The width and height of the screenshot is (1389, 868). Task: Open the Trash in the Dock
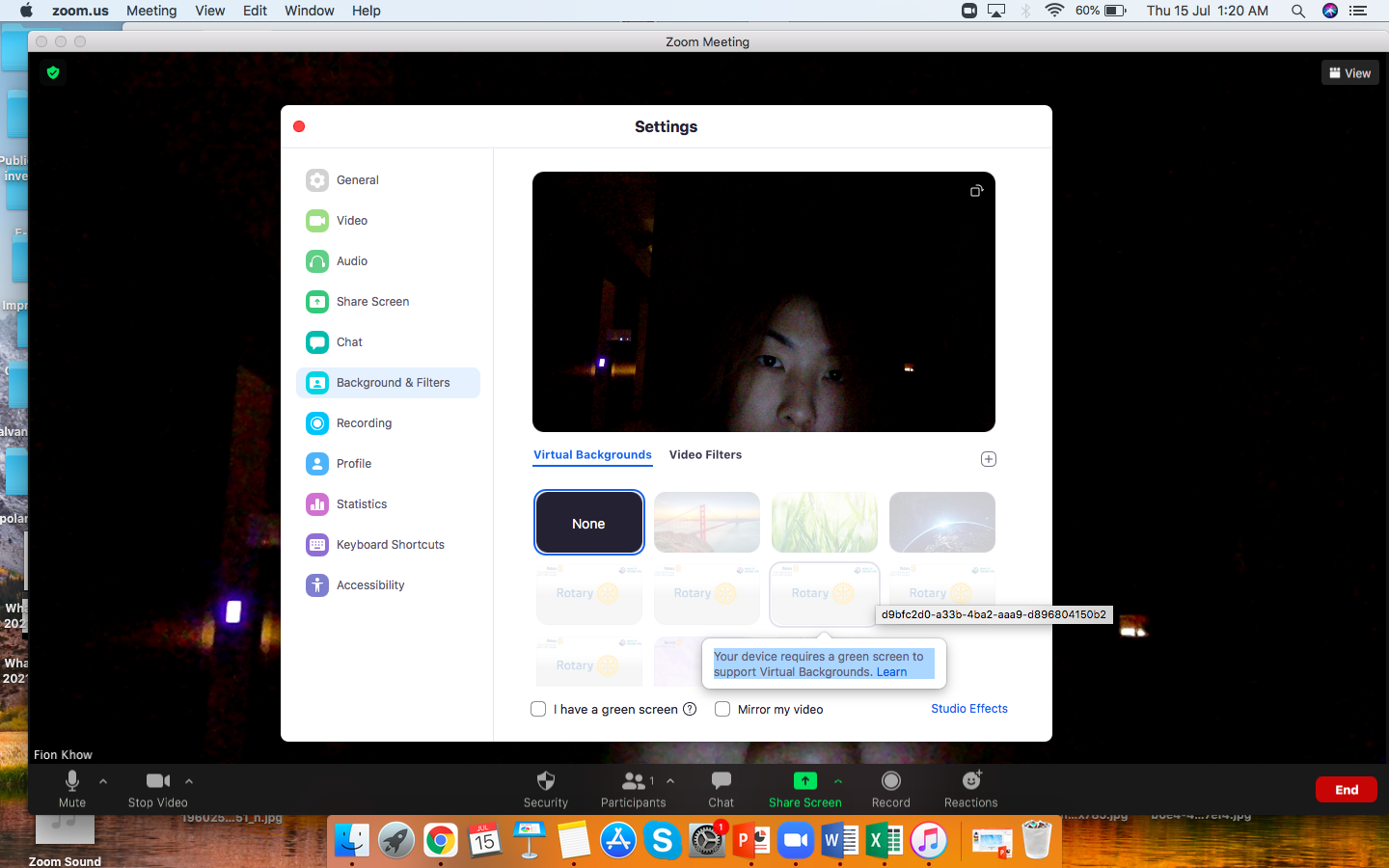[1037, 840]
